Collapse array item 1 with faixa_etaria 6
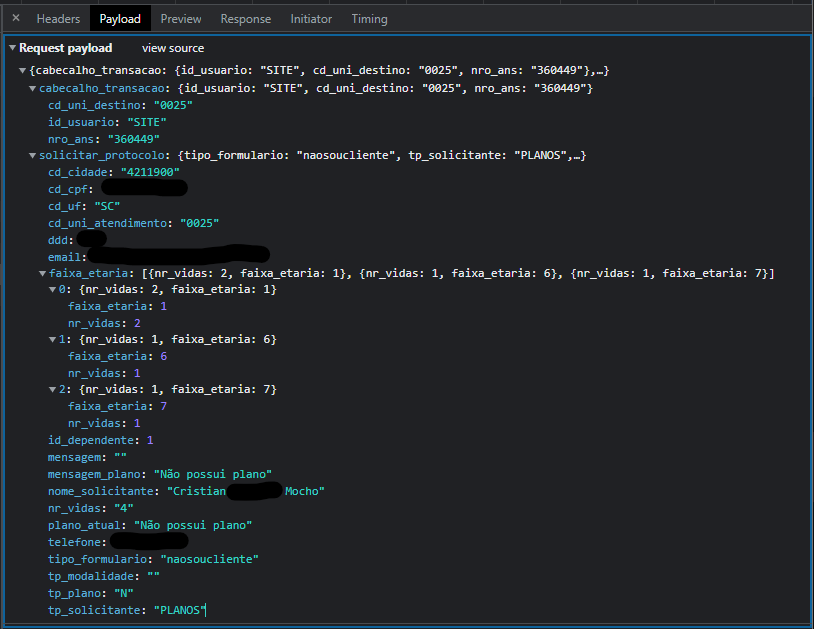814x629 pixels. [x=52, y=339]
